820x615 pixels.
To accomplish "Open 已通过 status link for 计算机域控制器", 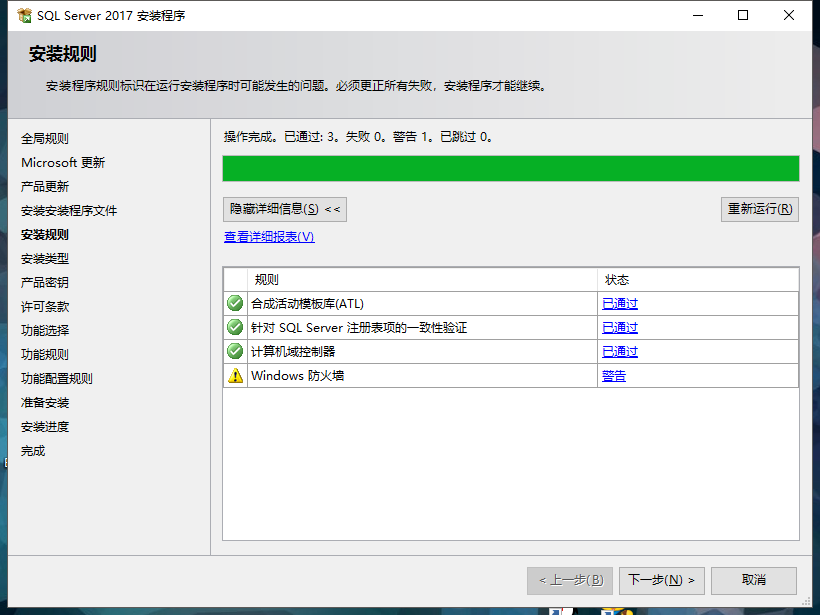I will tap(619, 352).
